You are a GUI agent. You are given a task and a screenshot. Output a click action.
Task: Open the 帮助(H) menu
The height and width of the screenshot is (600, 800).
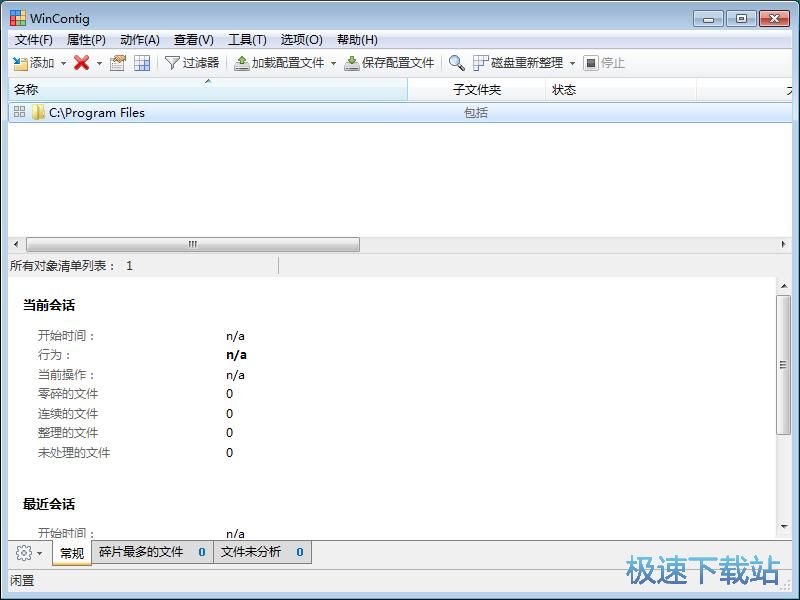(357, 40)
